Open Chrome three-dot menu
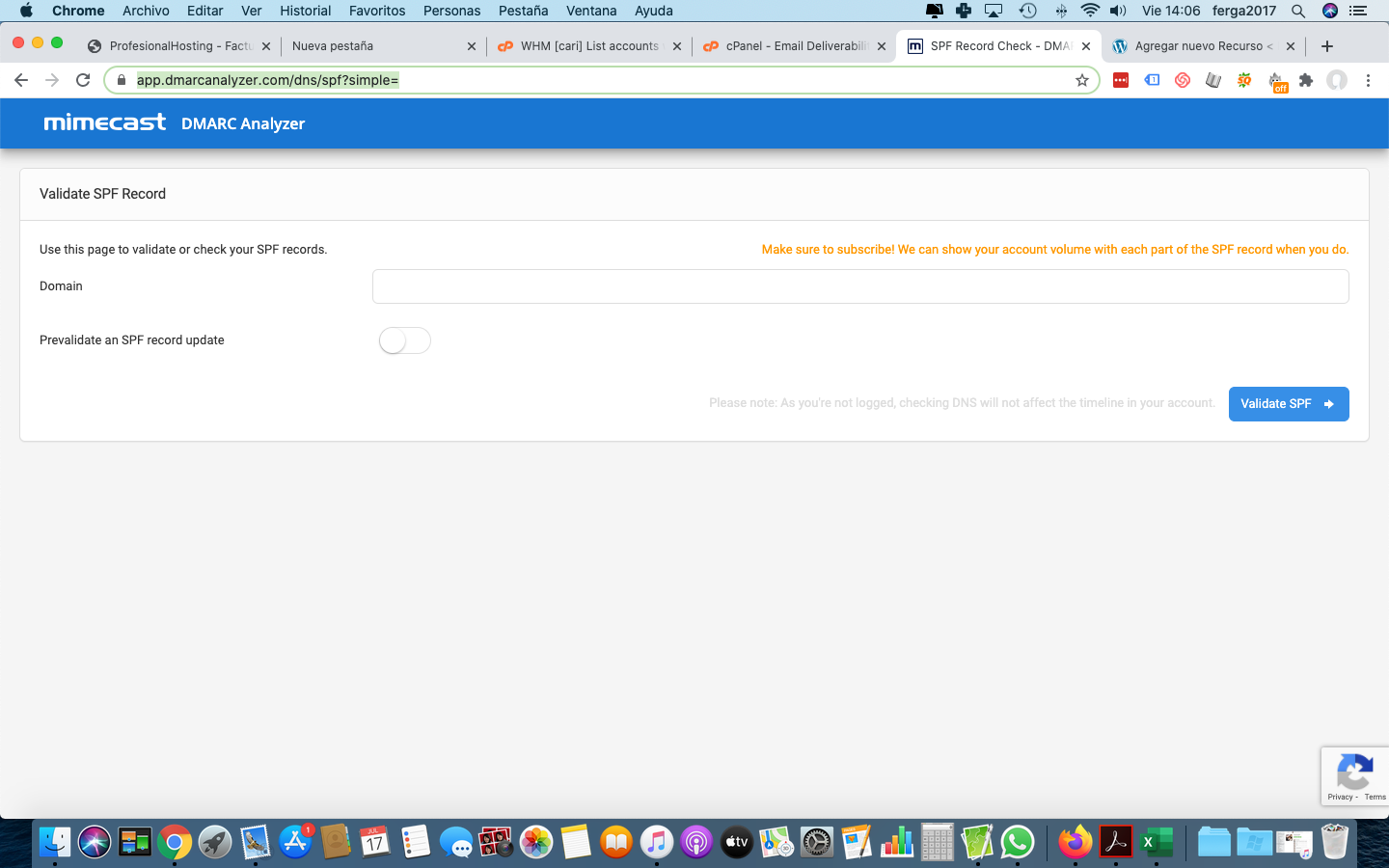This screenshot has height=868, width=1389. tap(1368, 80)
